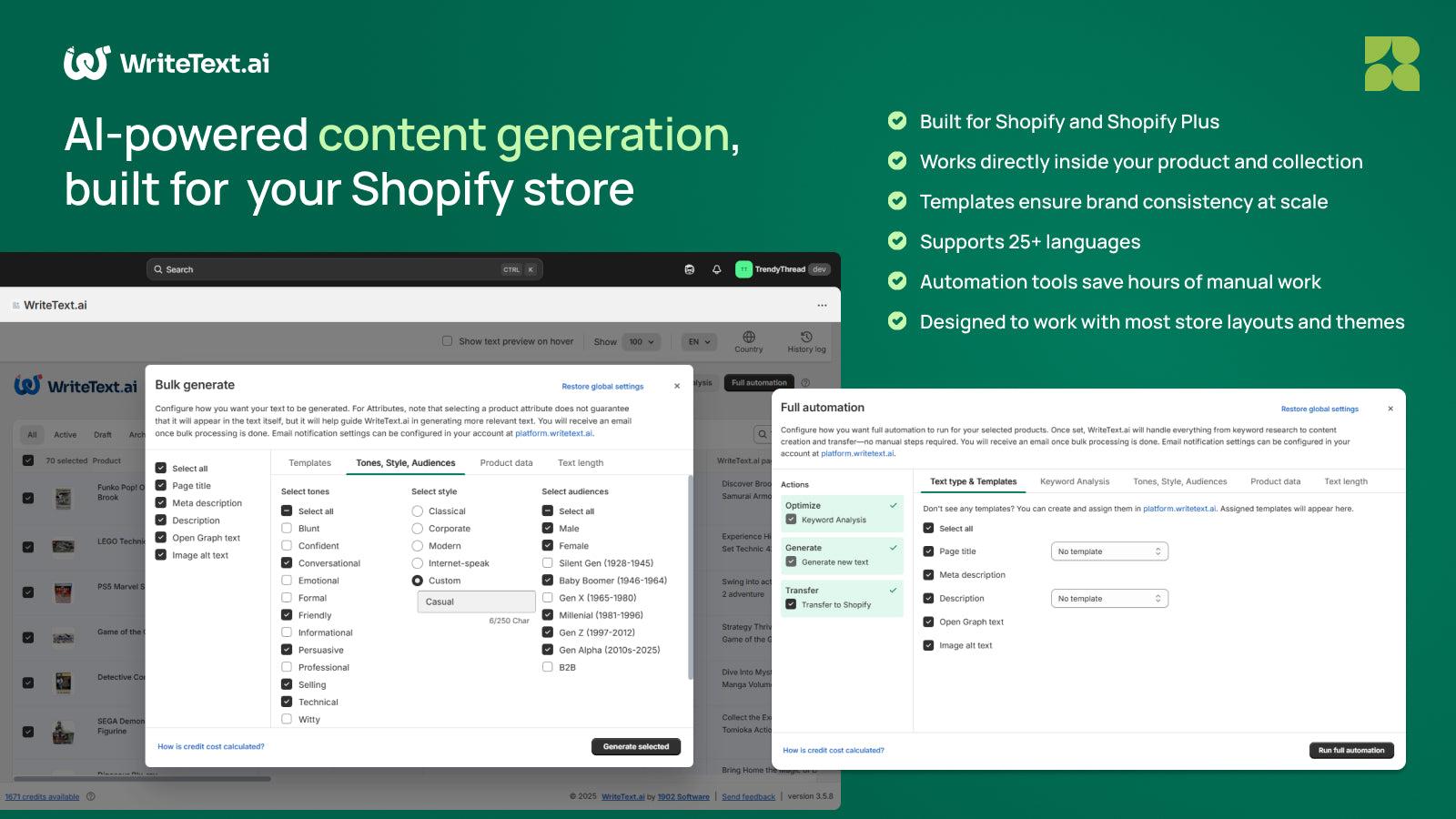1456x819 pixels.
Task: Click the magnifier icon in the Search bar
Action: coord(158,269)
